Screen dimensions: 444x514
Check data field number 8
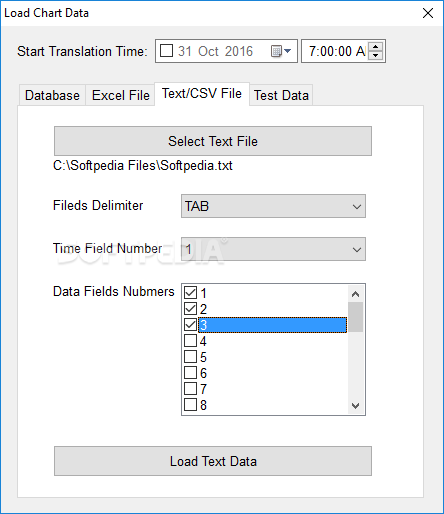[x=191, y=405]
